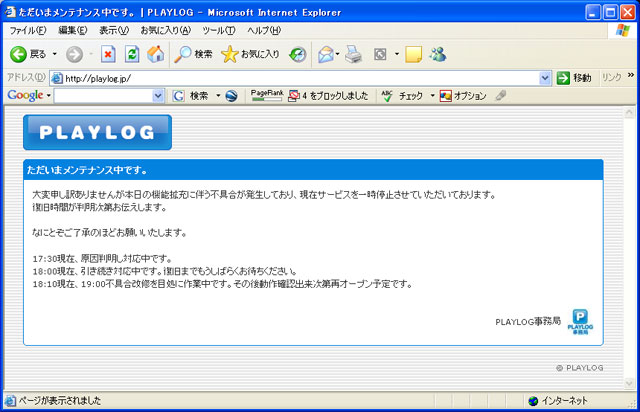The image size is (640, 412).
Task: Open the History clock icon
Action: click(x=298, y=54)
